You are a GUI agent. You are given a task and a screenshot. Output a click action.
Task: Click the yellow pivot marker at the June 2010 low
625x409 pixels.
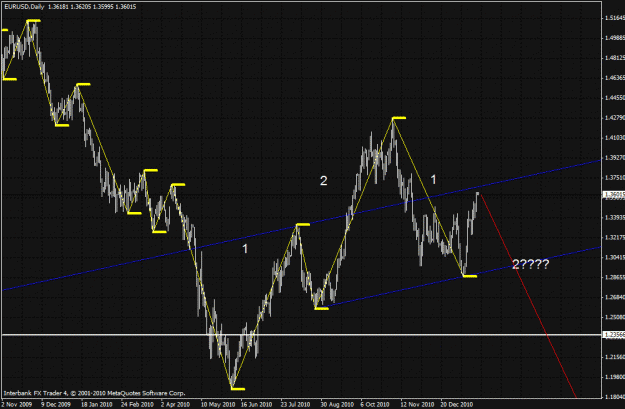[x=238, y=389]
